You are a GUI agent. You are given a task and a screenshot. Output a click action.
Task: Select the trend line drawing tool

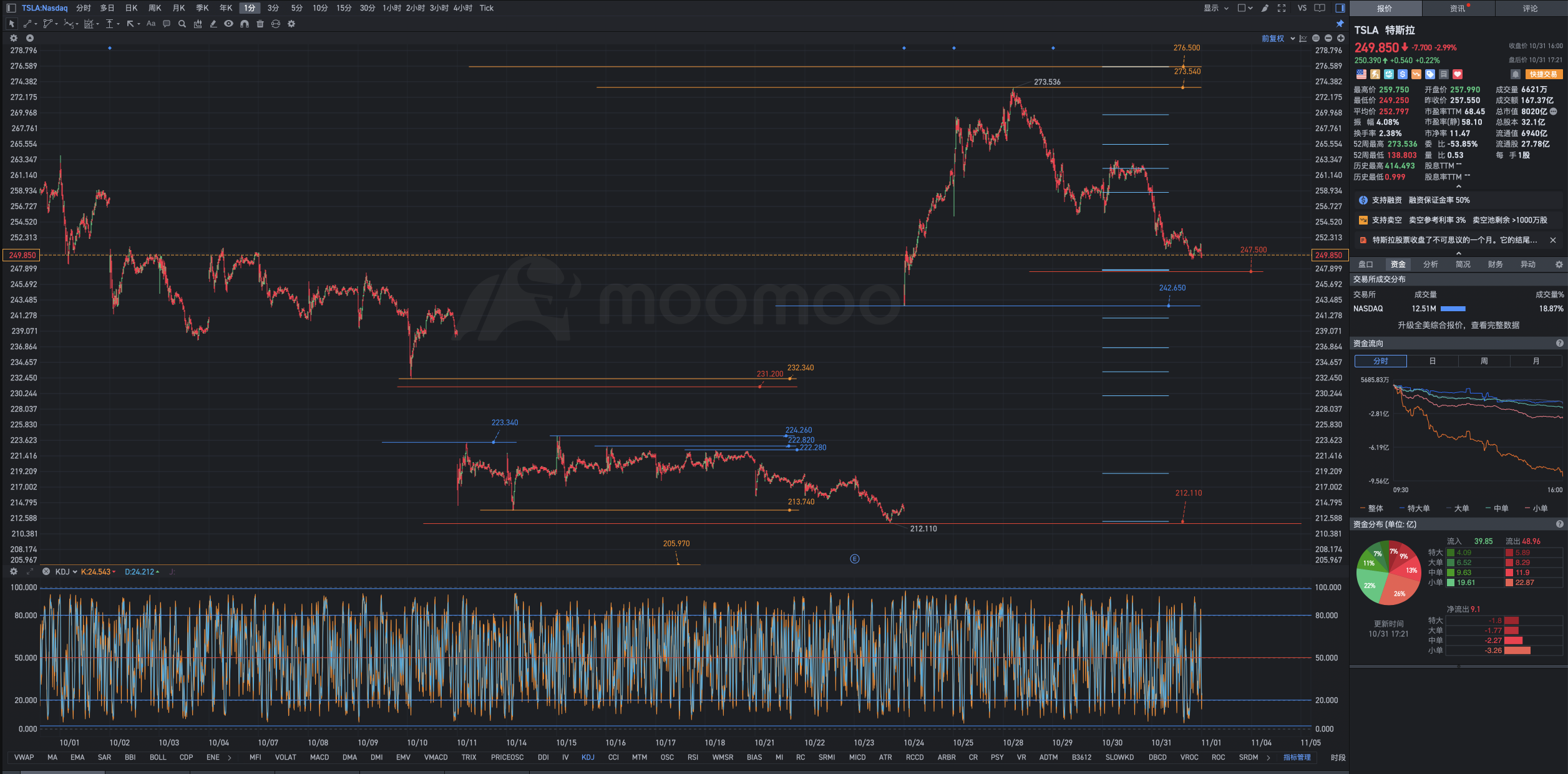pyautogui.click(x=27, y=24)
